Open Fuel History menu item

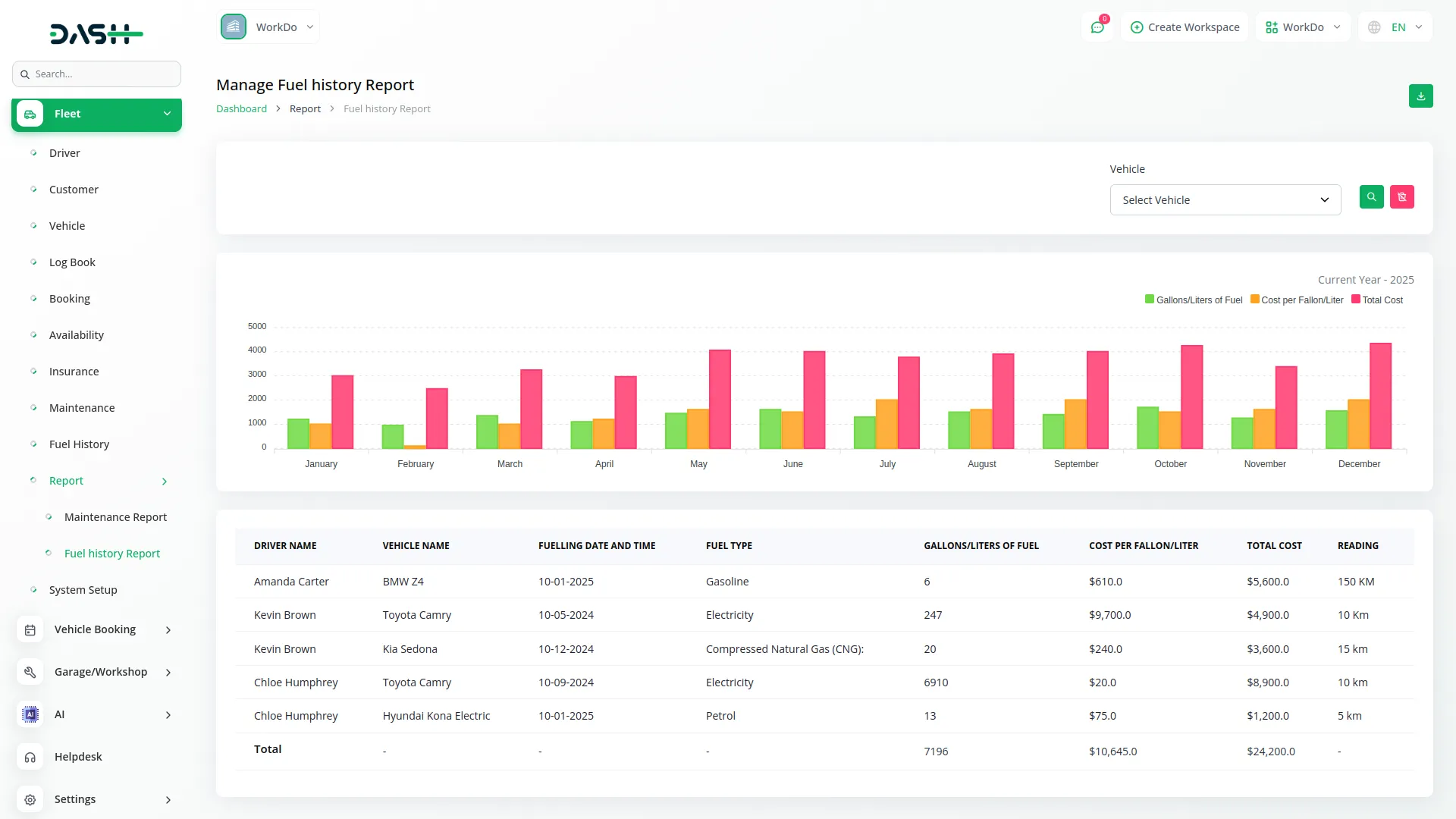(79, 444)
